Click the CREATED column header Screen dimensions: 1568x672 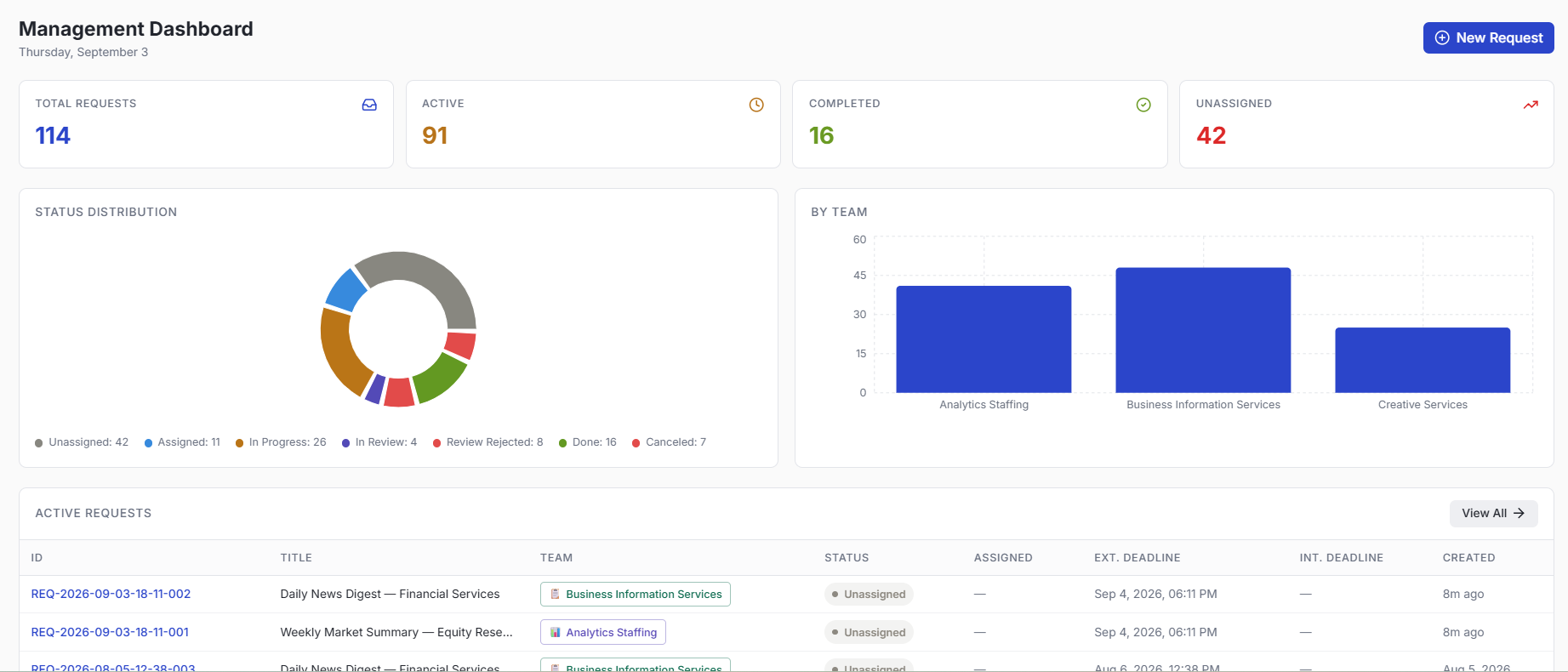pyautogui.click(x=1468, y=558)
